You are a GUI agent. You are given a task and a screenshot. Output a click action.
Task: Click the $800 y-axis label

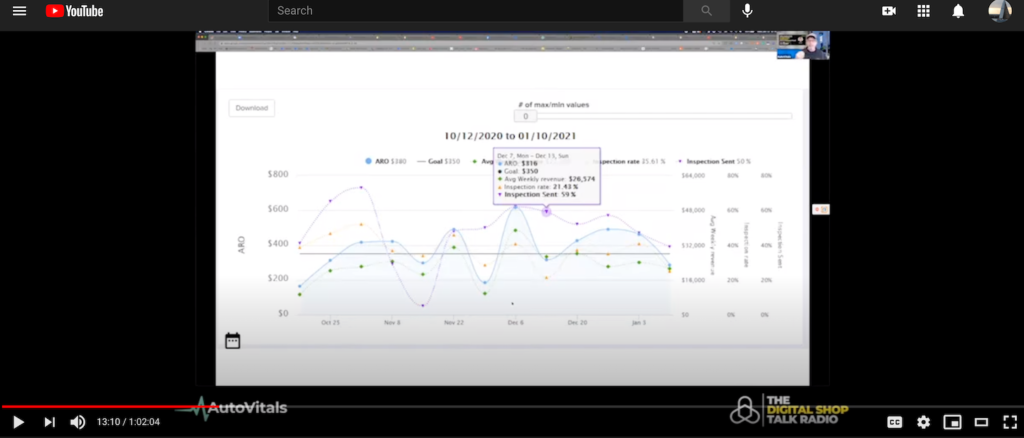278,174
